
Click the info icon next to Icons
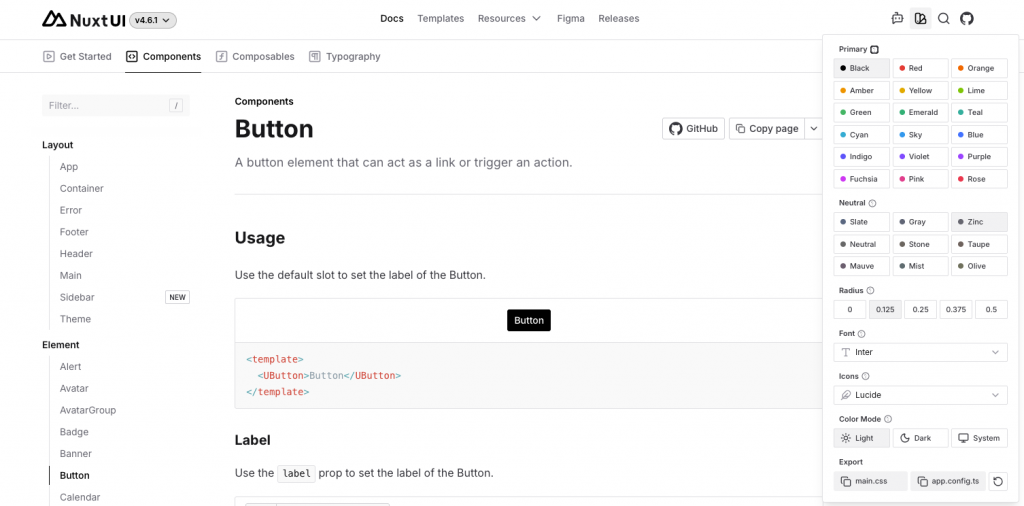click(x=865, y=377)
